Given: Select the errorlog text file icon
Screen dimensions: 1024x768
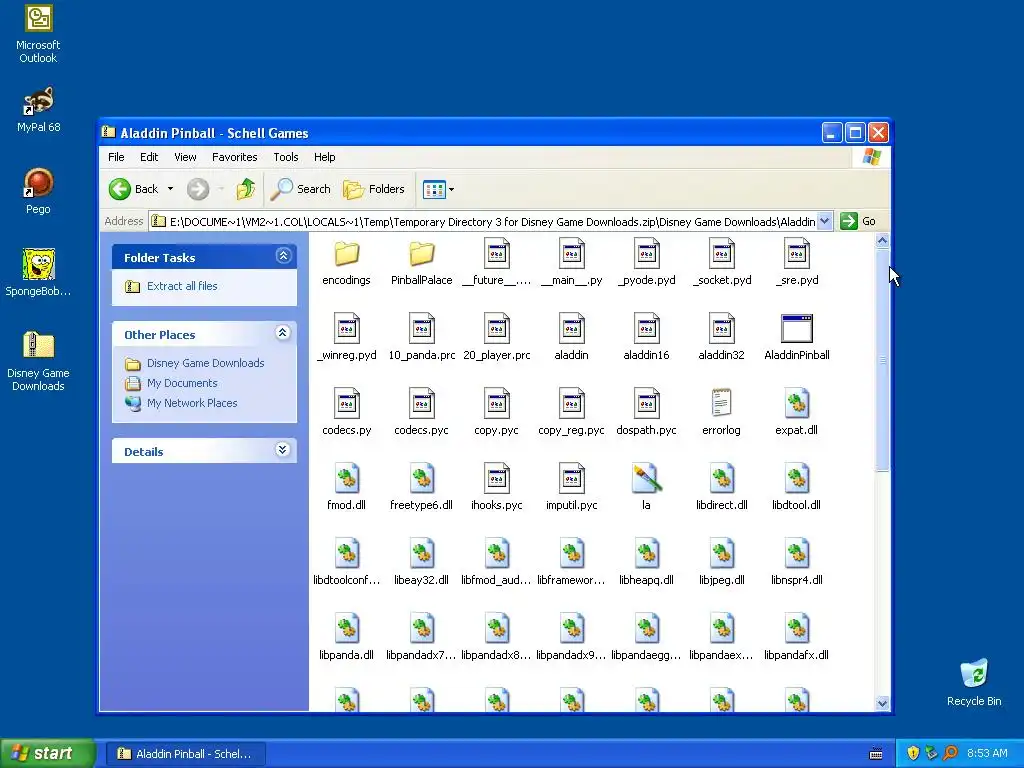Looking at the screenshot, I should point(722,403).
